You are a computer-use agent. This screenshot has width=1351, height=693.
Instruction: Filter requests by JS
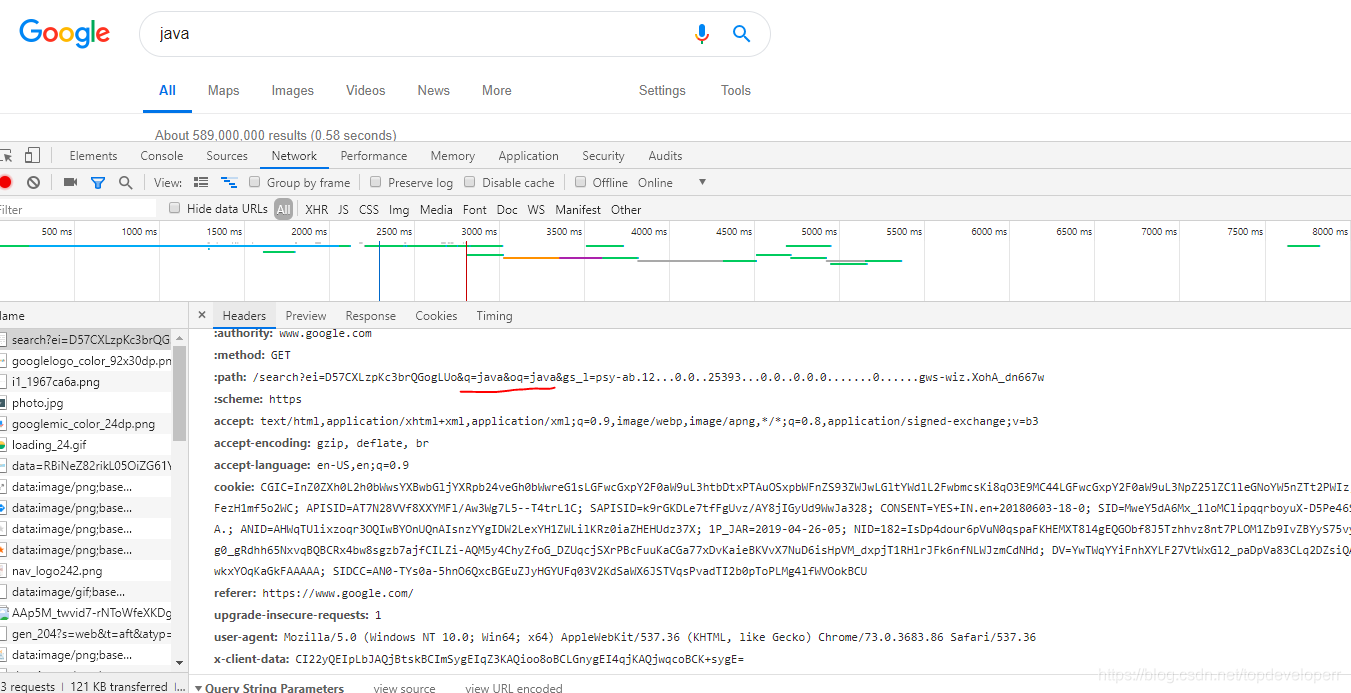(343, 209)
